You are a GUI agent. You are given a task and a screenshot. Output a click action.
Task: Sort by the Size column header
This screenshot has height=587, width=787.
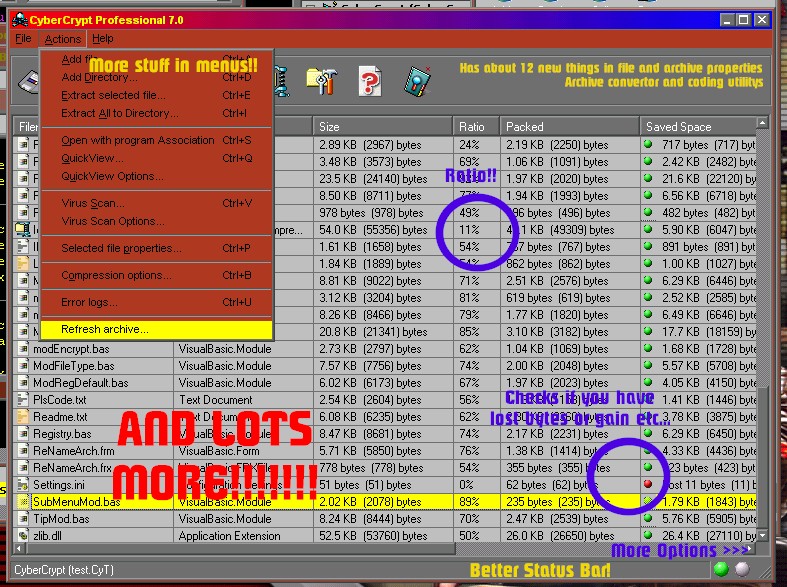coord(383,126)
